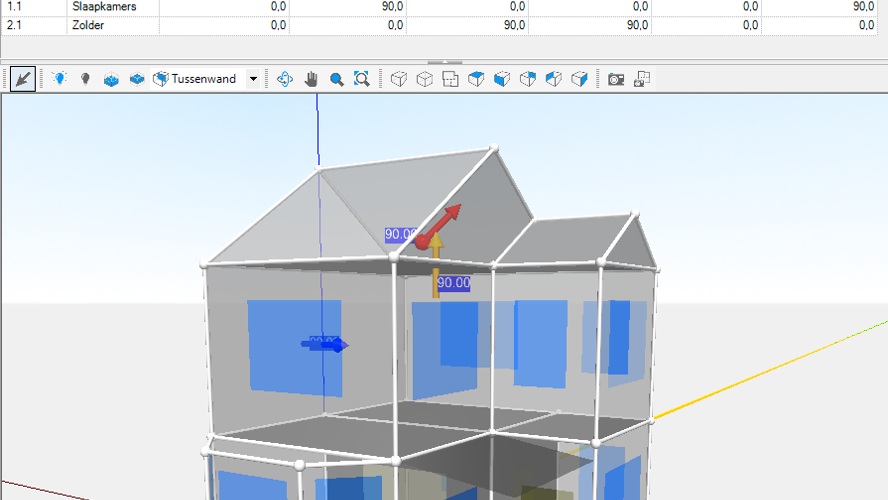Click the orbit rotate view tool
Image resolution: width=888 pixels, height=500 pixels.
click(x=285, y=79)
